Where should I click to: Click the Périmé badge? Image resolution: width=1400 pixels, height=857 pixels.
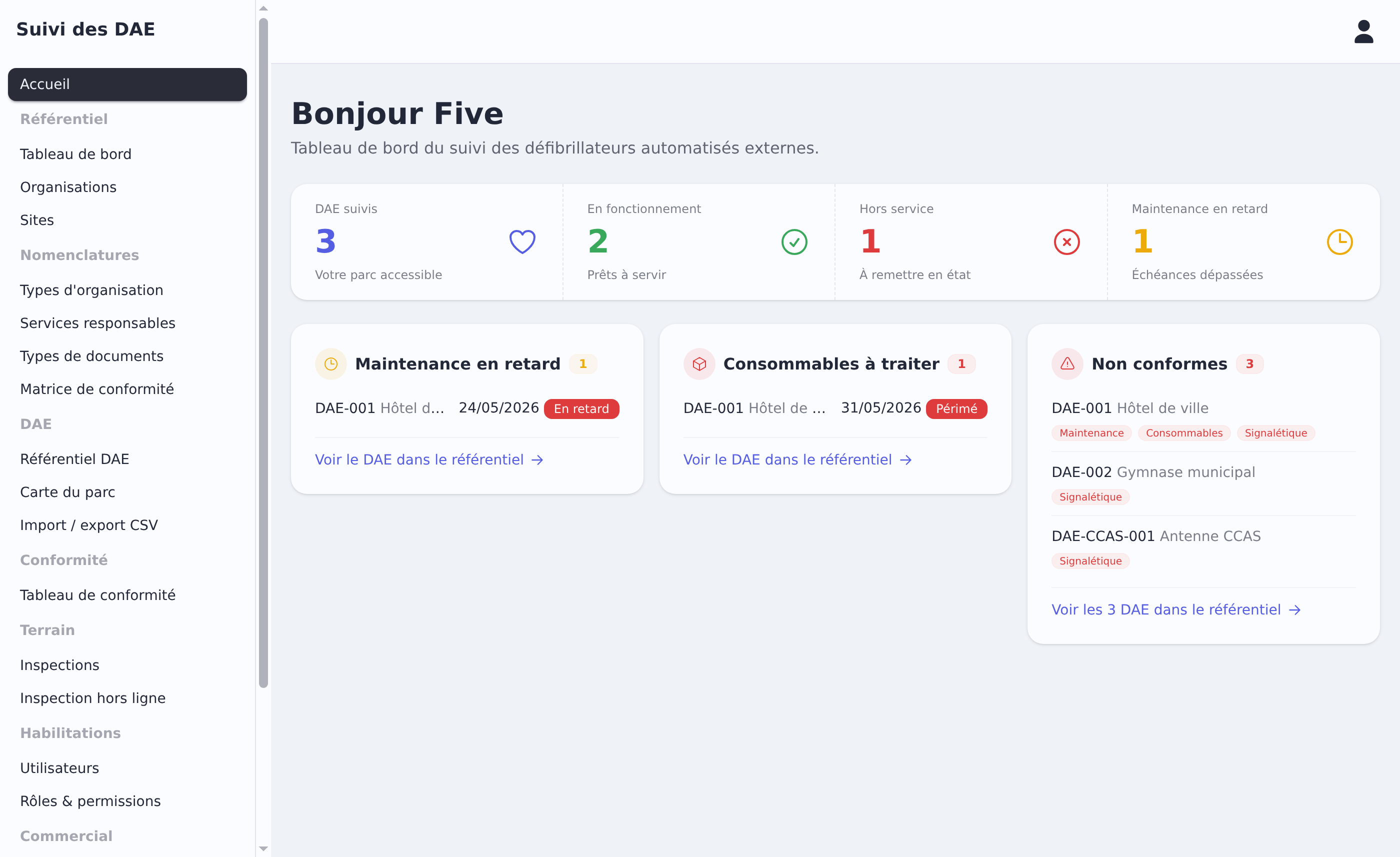click(x=956, y=408)
